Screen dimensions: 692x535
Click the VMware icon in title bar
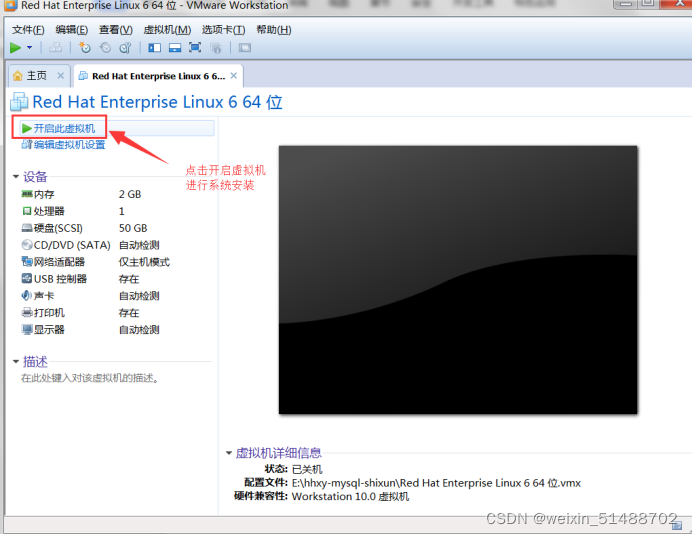point(10,5)
